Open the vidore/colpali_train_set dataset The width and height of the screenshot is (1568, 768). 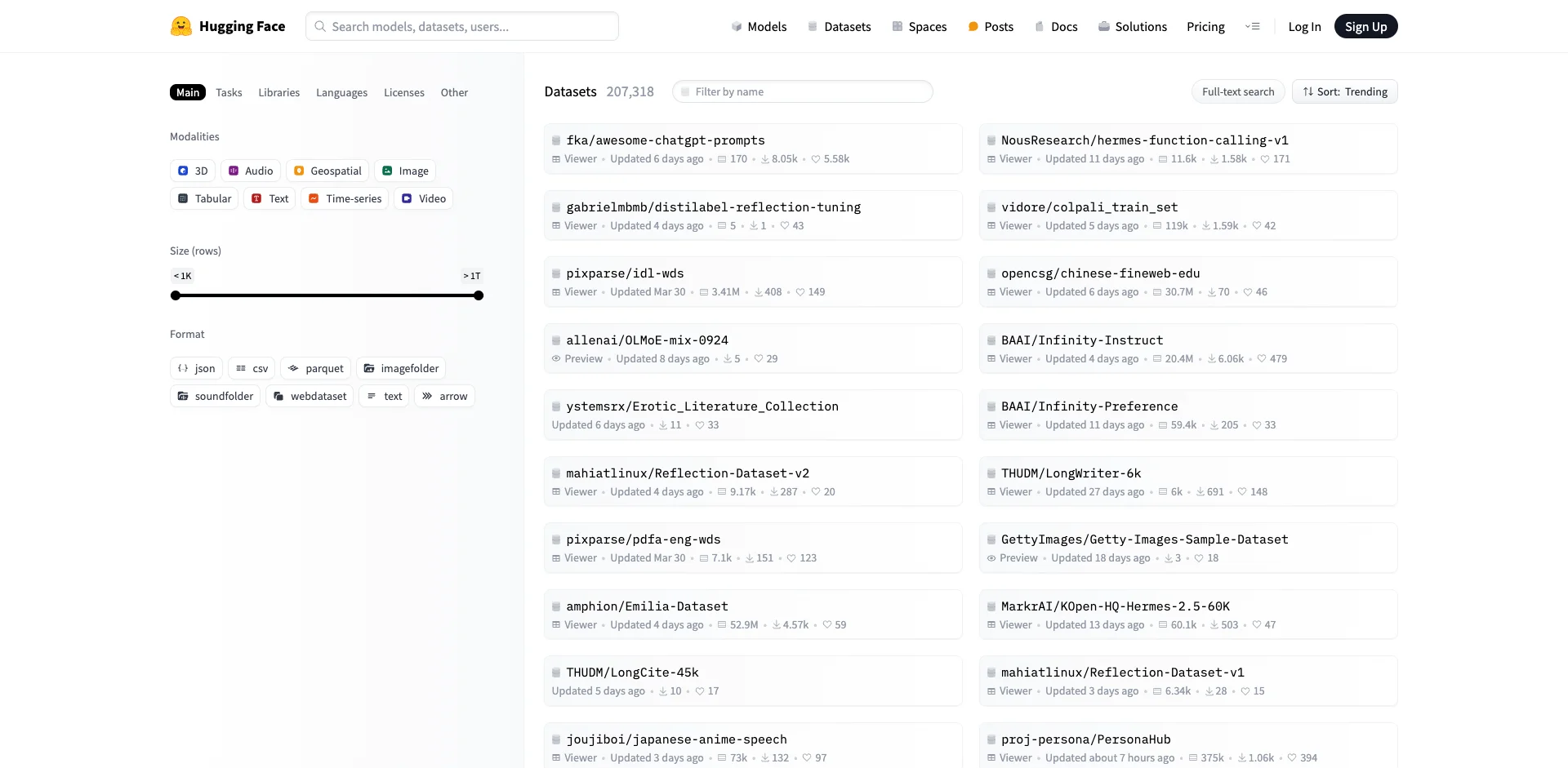pyautogui.click(x=1188, y=215)
